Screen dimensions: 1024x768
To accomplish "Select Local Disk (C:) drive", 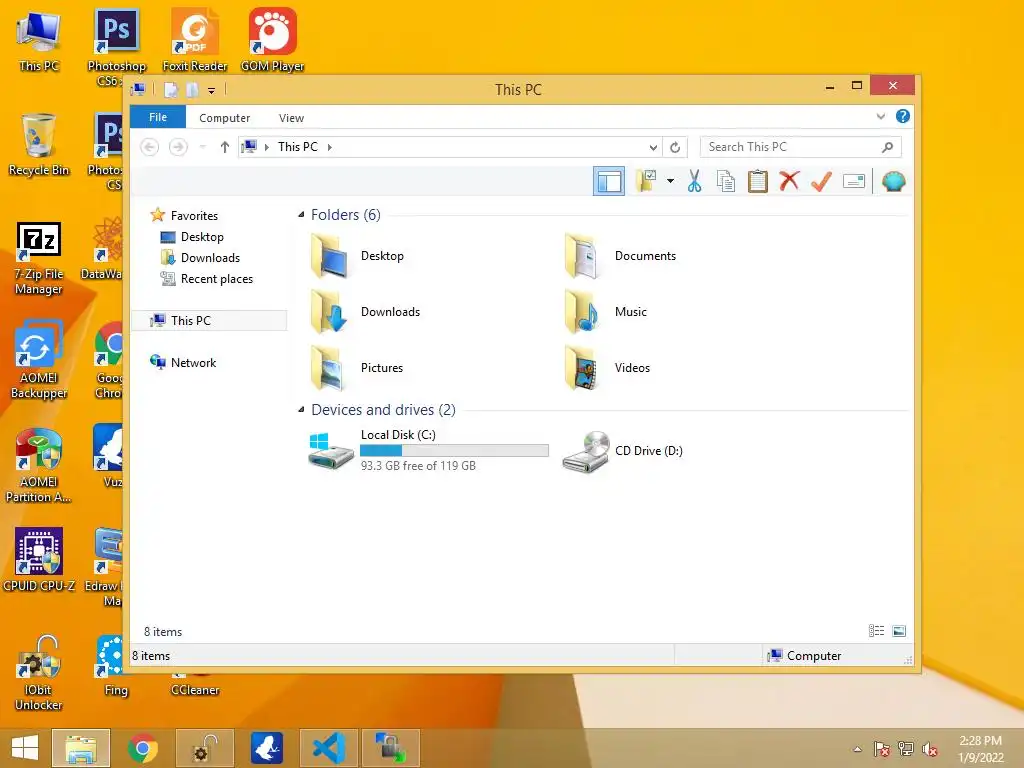I will pos(428,450).
